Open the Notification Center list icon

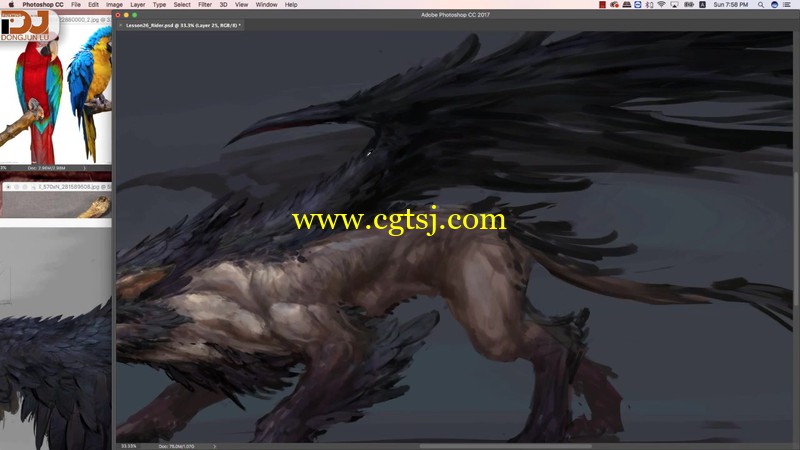click(787, 5)
